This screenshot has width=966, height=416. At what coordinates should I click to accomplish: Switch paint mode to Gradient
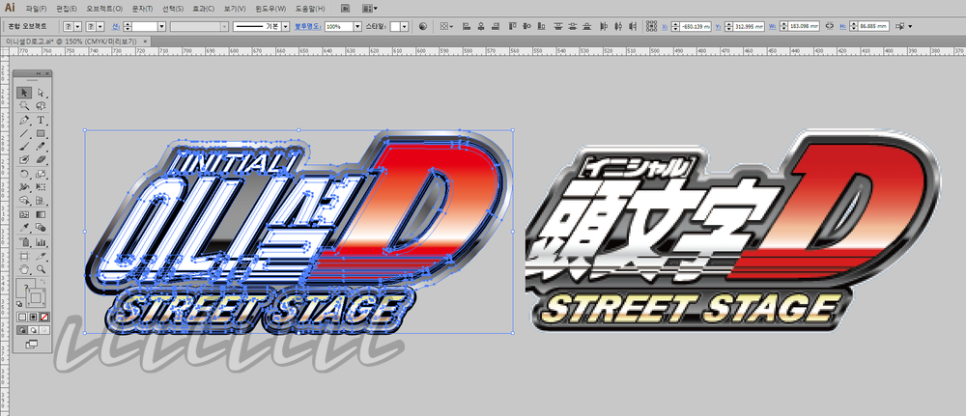coord(33,316)
